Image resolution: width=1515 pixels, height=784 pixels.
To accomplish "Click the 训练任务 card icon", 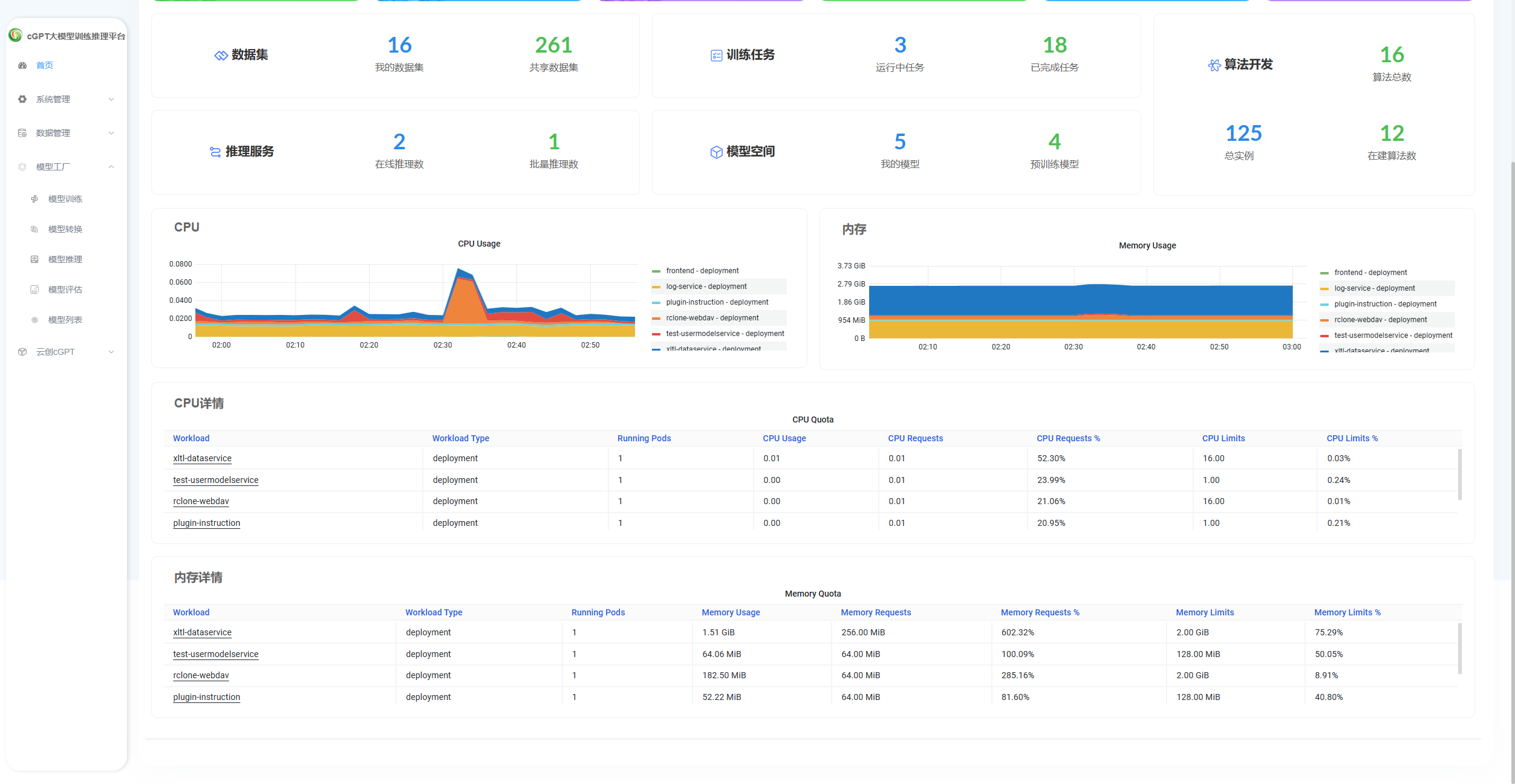I will (716, 56).
